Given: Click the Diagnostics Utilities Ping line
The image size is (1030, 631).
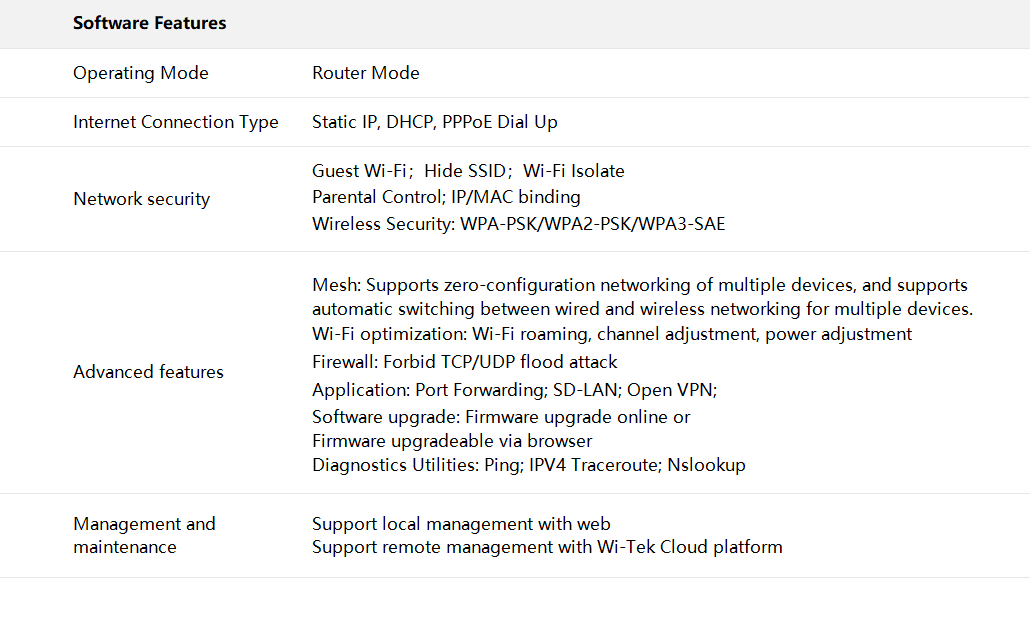Looking at the screenshot, I should tap(528, 465).
